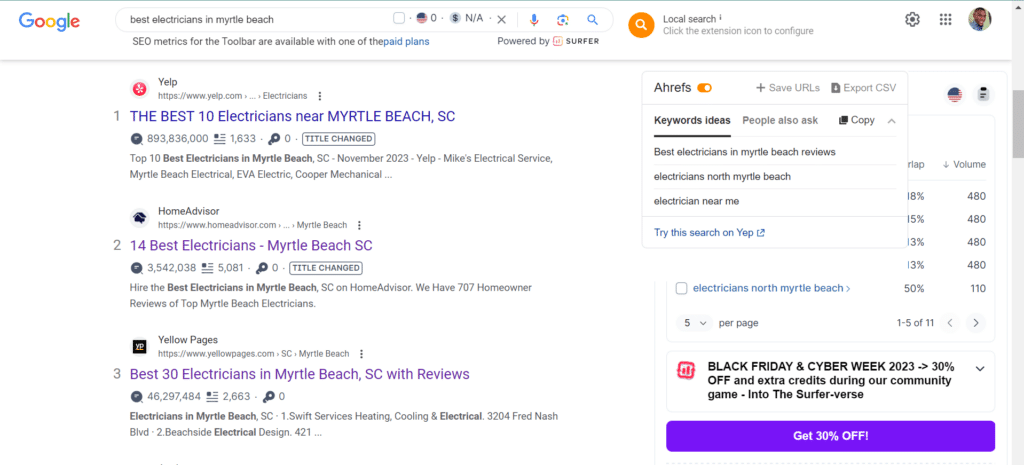Click keyword key icon in Yellow Pages result
The image size is (1024, 465).
(x=269, y=396)
